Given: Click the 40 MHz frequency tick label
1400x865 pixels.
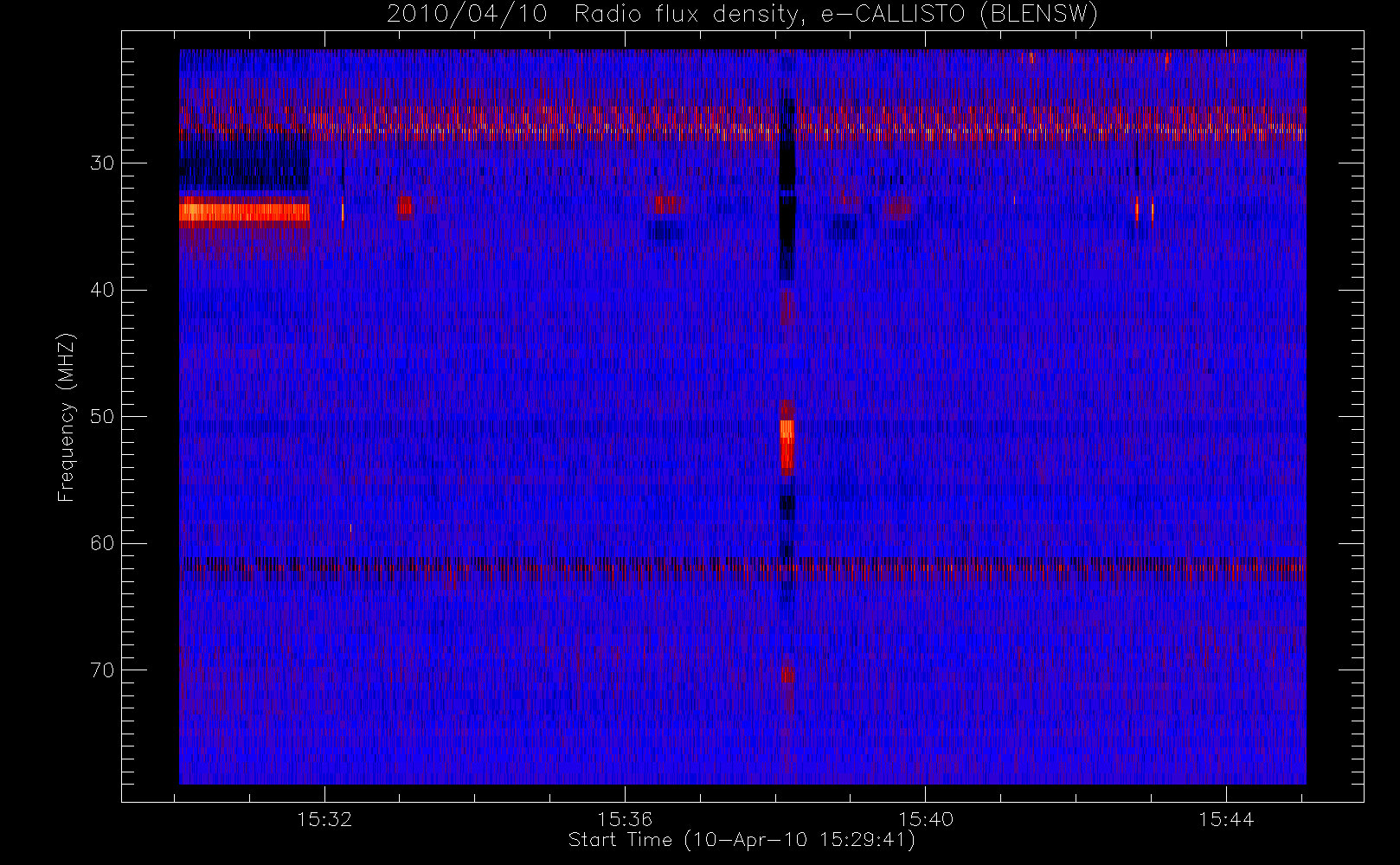Looking at the screenshot, I should click(102, 290).
